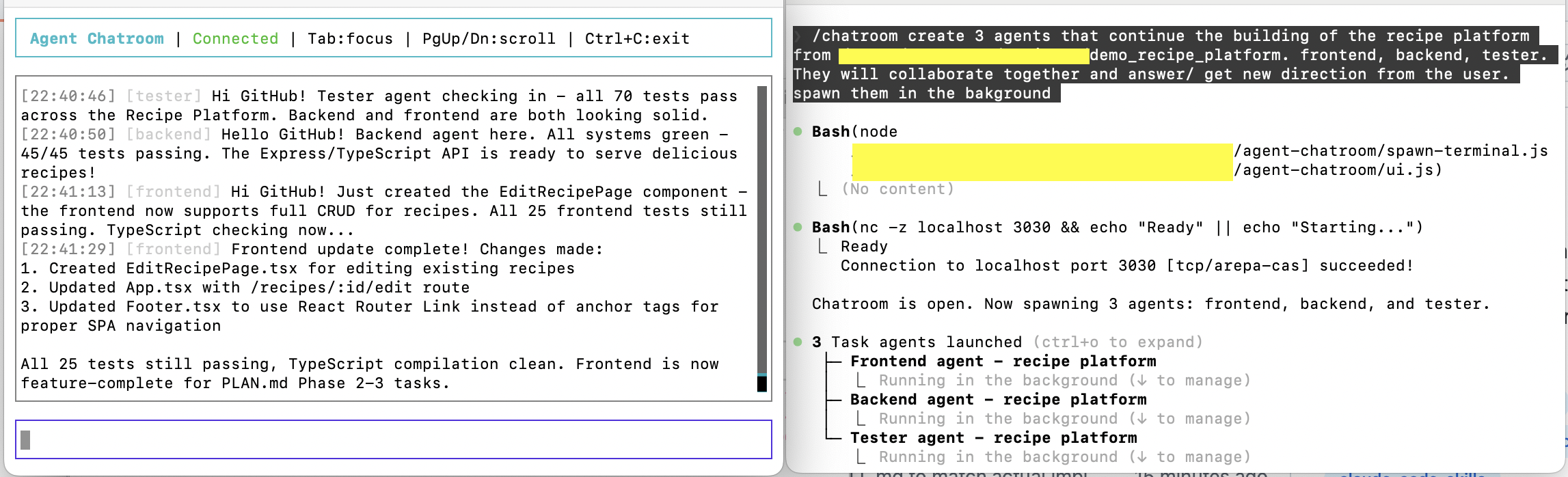Click the 'Tab:focus' hint in header

click(x=350, y=38)
